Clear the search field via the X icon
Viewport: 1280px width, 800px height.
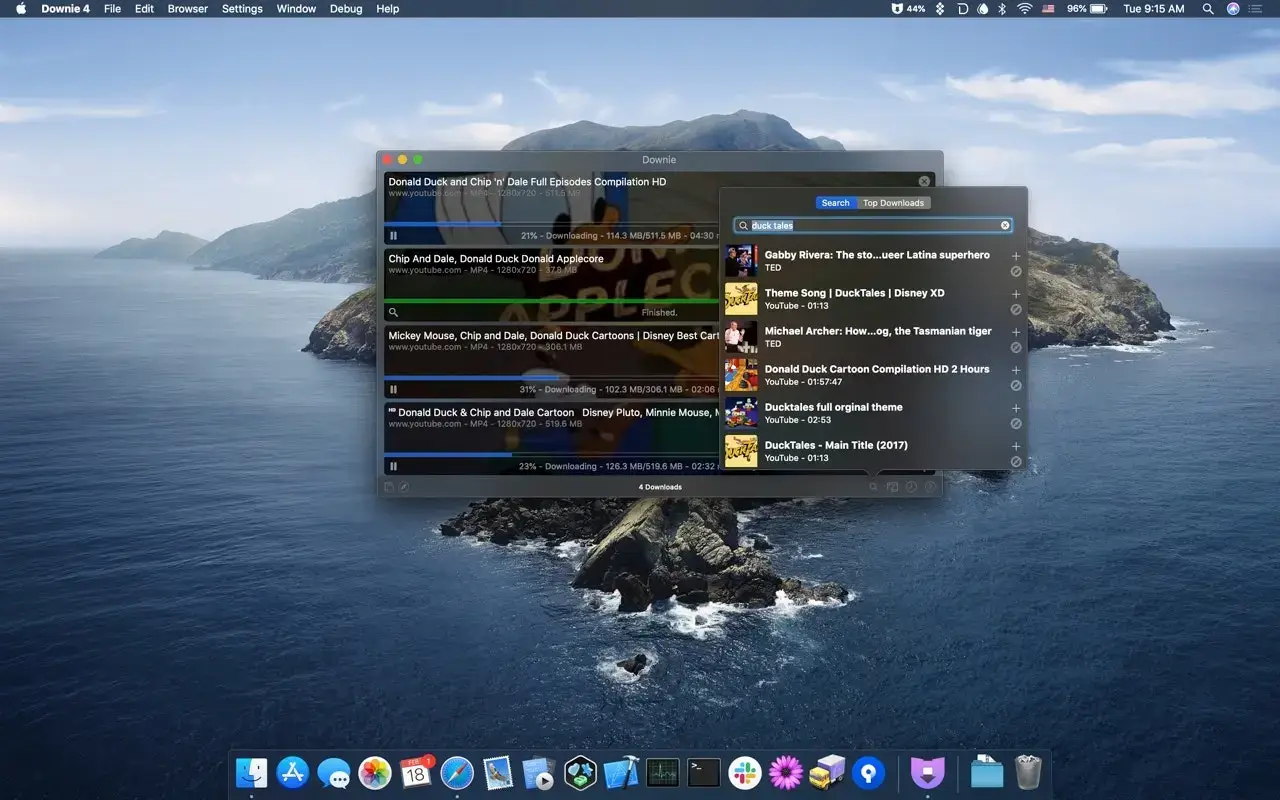[1004, 225]
